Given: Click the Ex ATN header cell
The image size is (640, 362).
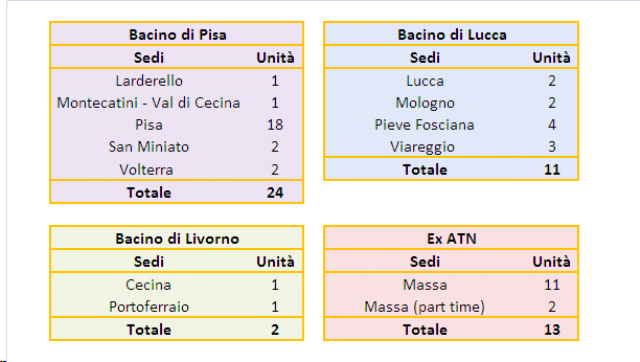Looking at the screenshot, I should [451, 239].
